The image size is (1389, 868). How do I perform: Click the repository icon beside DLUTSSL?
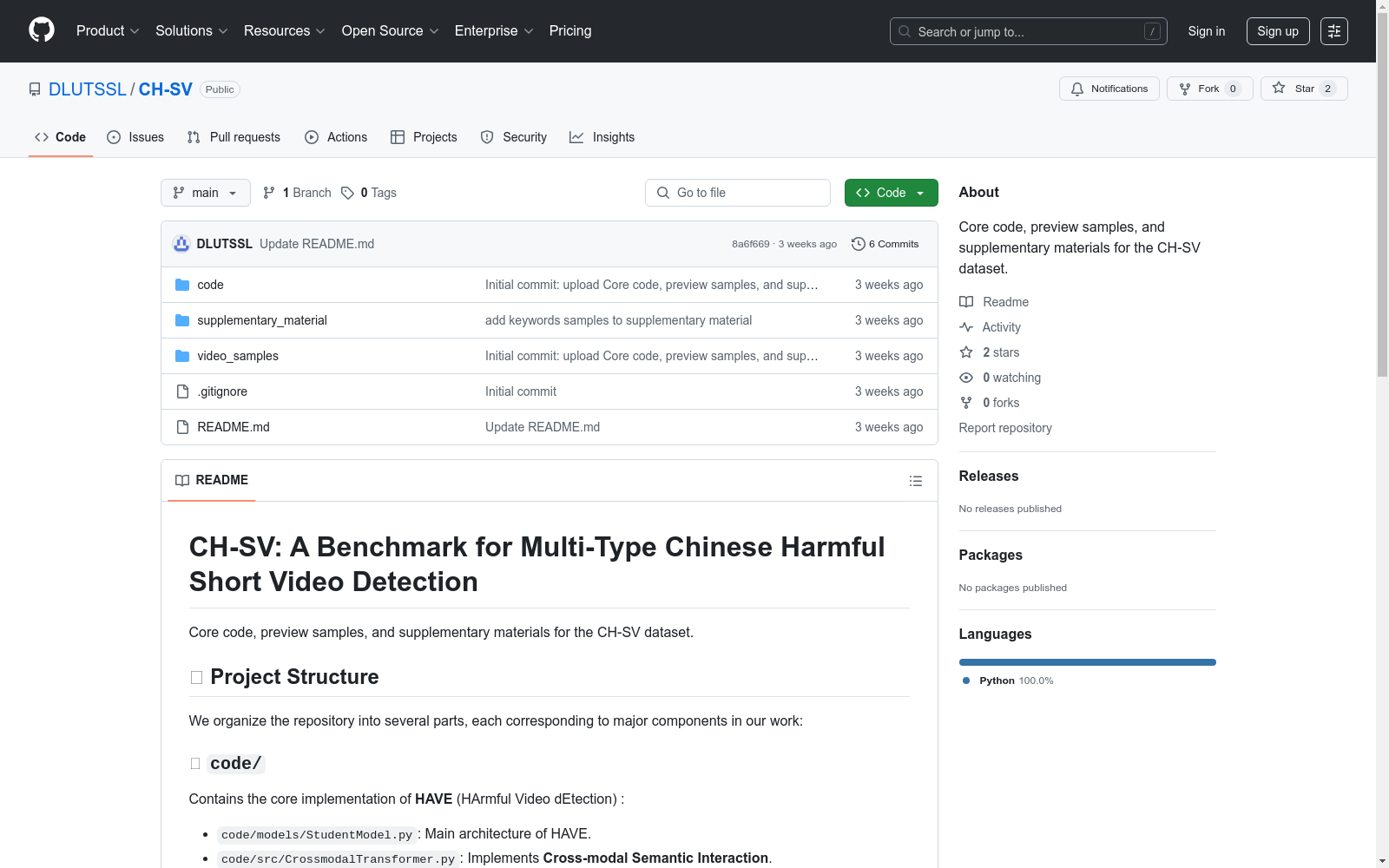[x=35, y=89]
